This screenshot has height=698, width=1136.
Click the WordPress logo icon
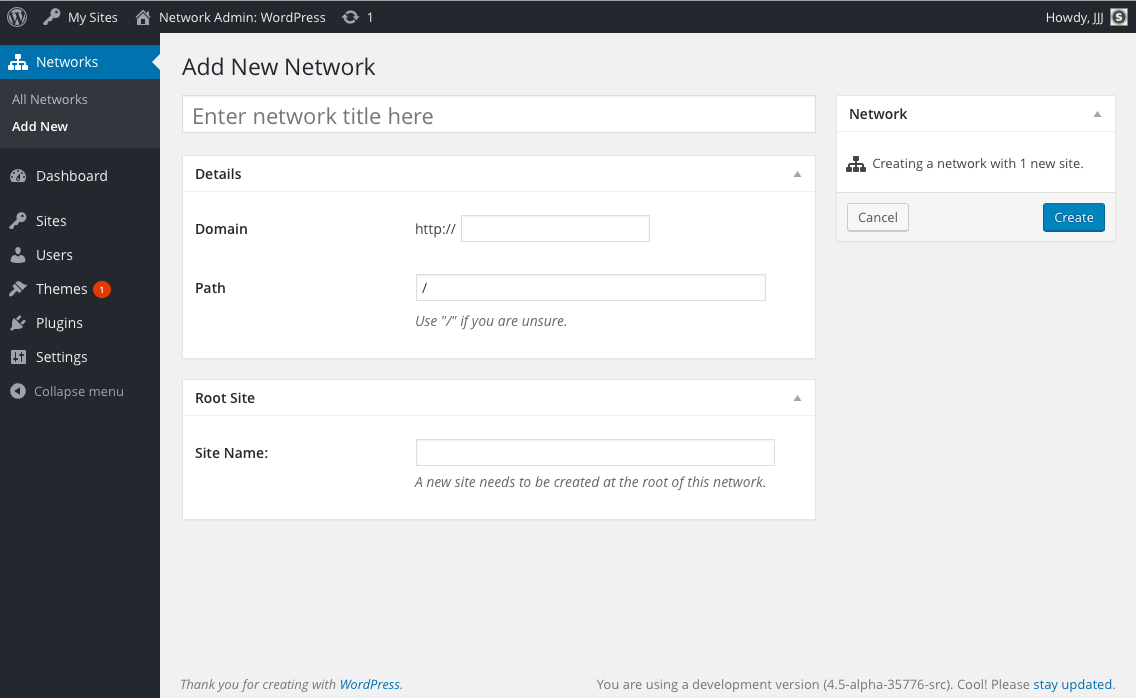point(17,17)
